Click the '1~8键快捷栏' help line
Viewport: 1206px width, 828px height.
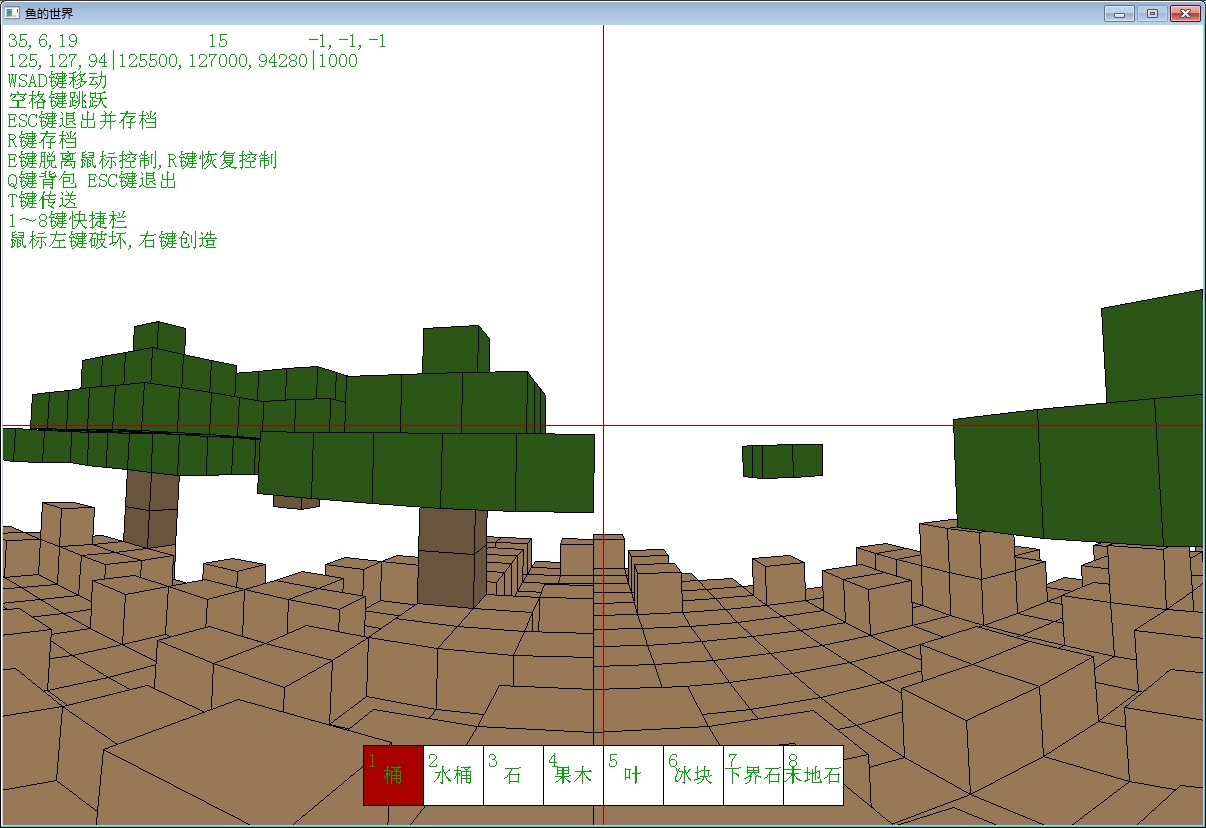tap(67, 221)
